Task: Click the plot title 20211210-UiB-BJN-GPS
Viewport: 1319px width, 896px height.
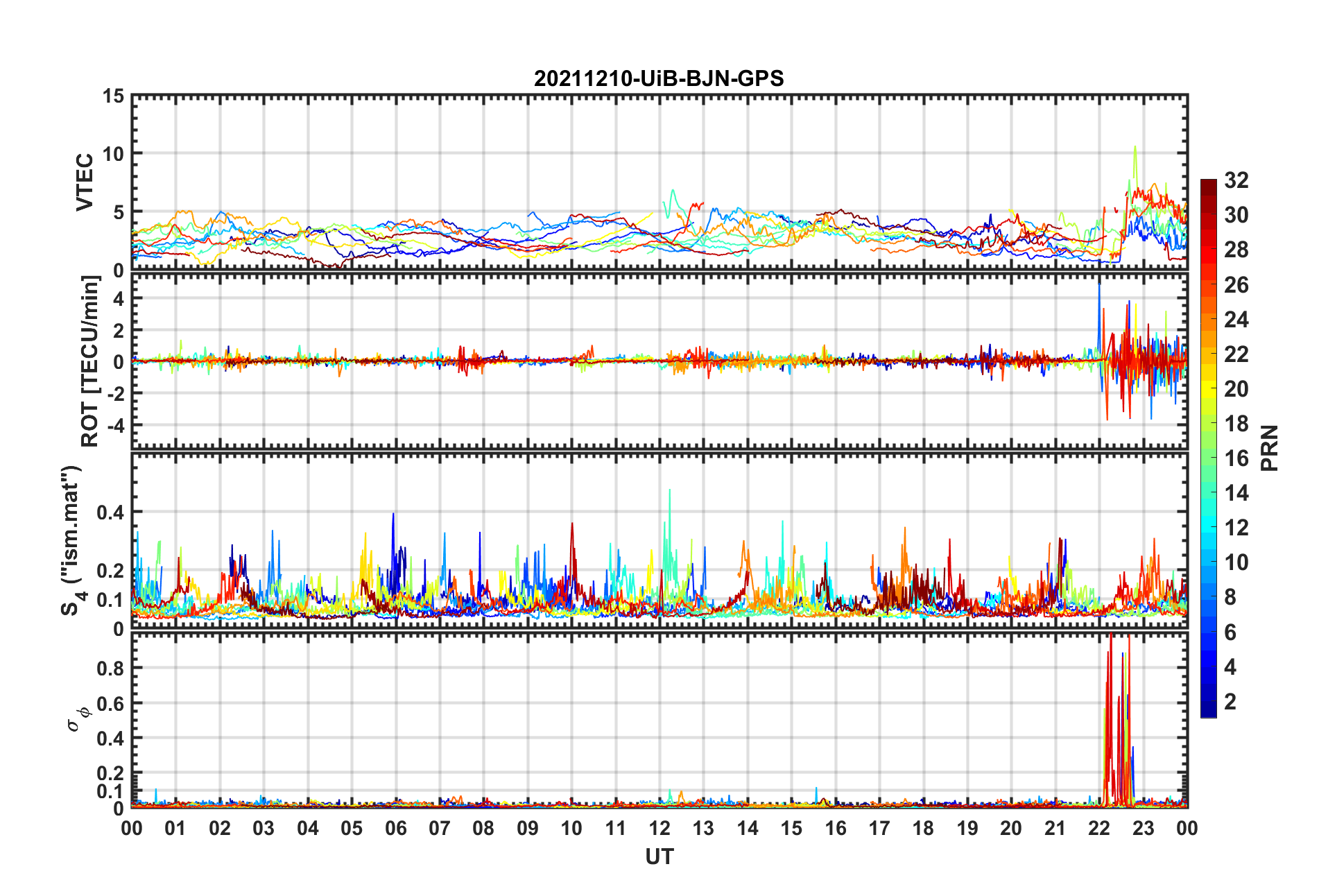Action: [x=659, y=78]
